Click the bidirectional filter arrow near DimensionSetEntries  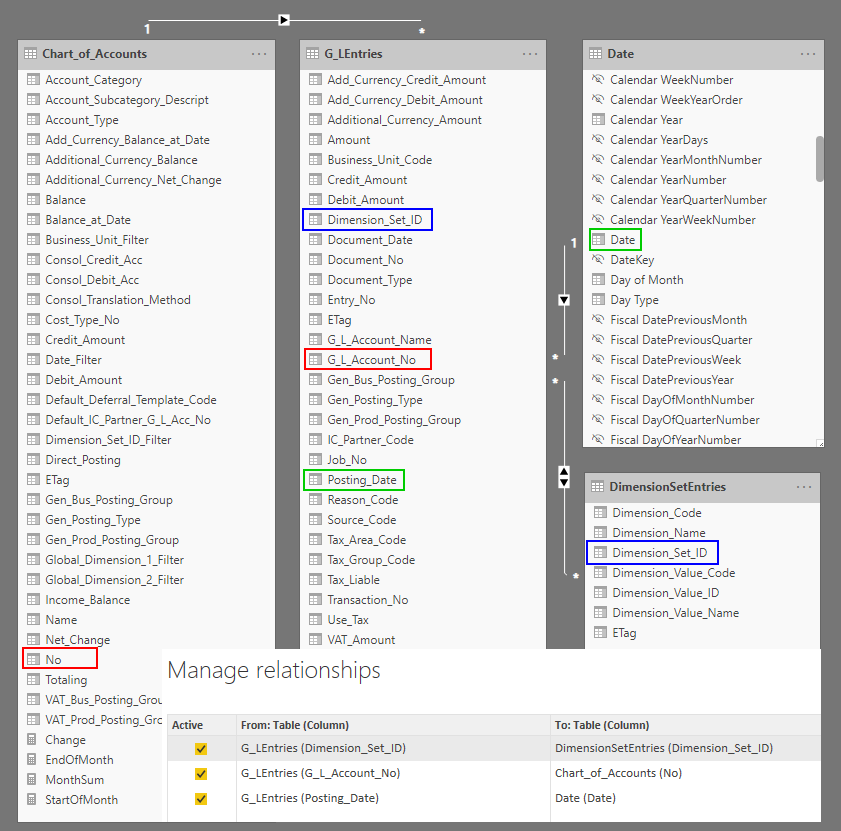coord(564,477)
